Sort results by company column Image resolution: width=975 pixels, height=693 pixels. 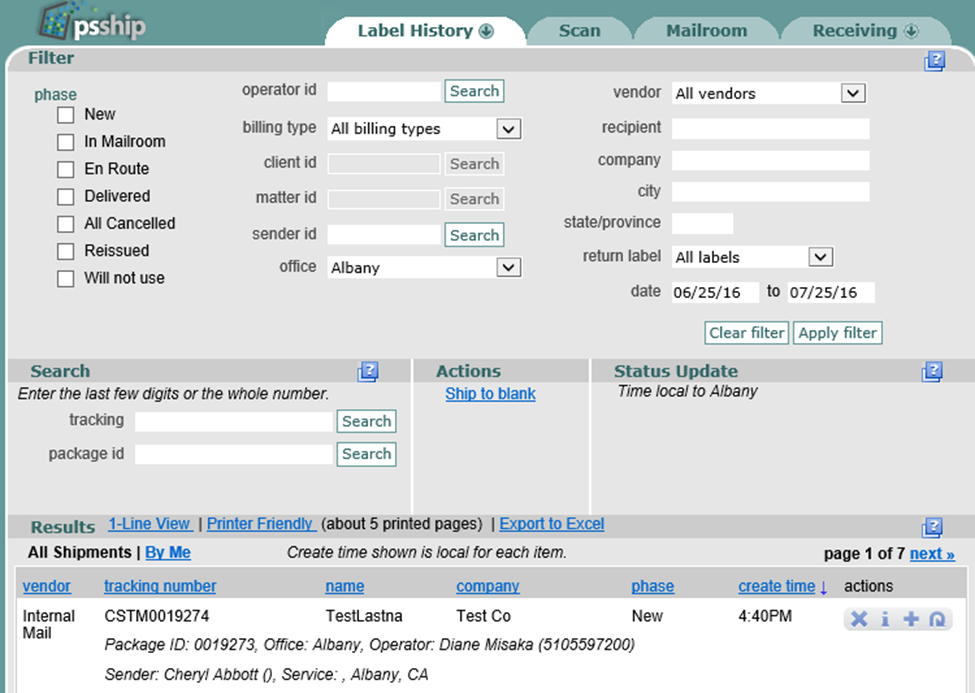(x=488, y=586)
